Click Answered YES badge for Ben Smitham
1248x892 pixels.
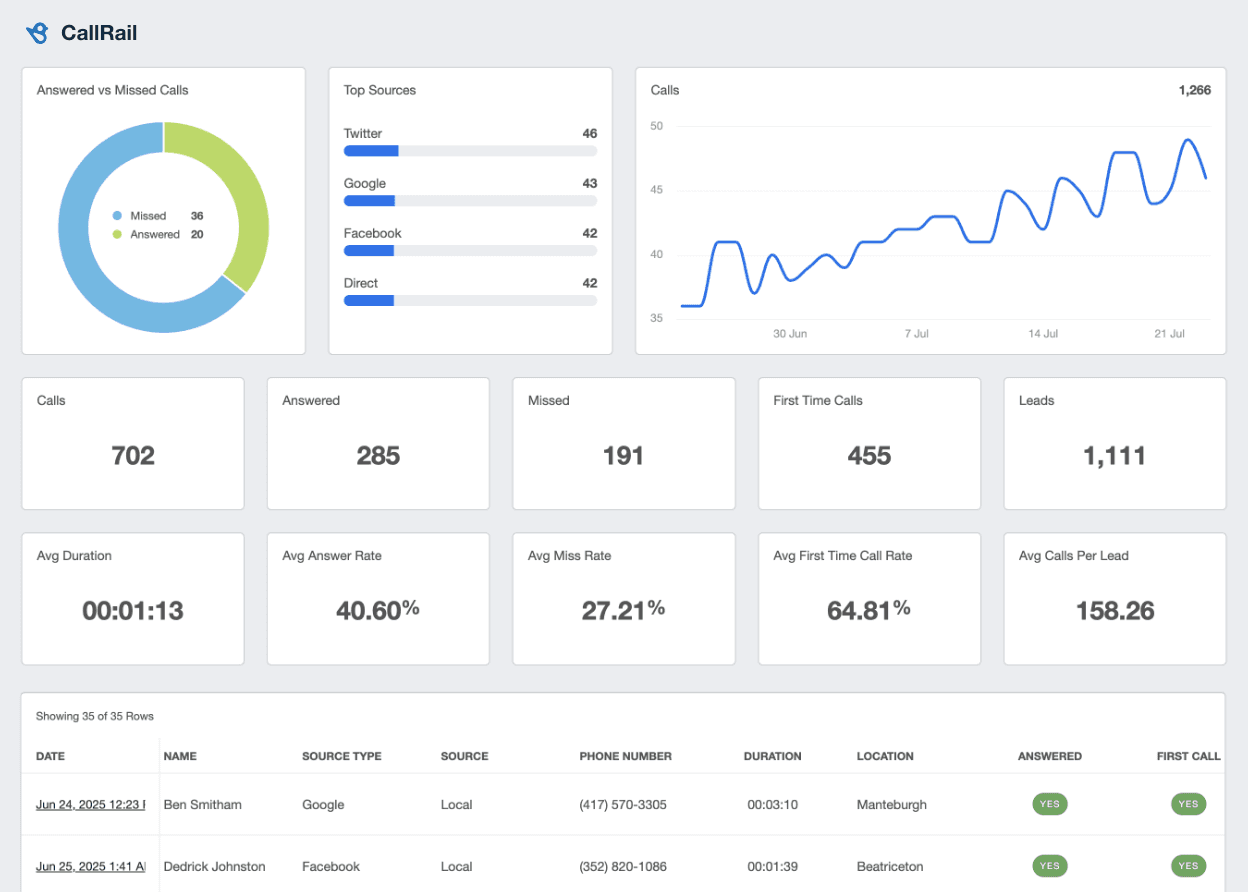(x=1049, y=804)
